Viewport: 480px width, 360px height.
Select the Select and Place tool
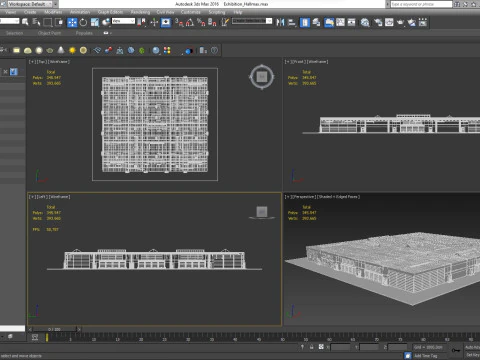point(106,22)
